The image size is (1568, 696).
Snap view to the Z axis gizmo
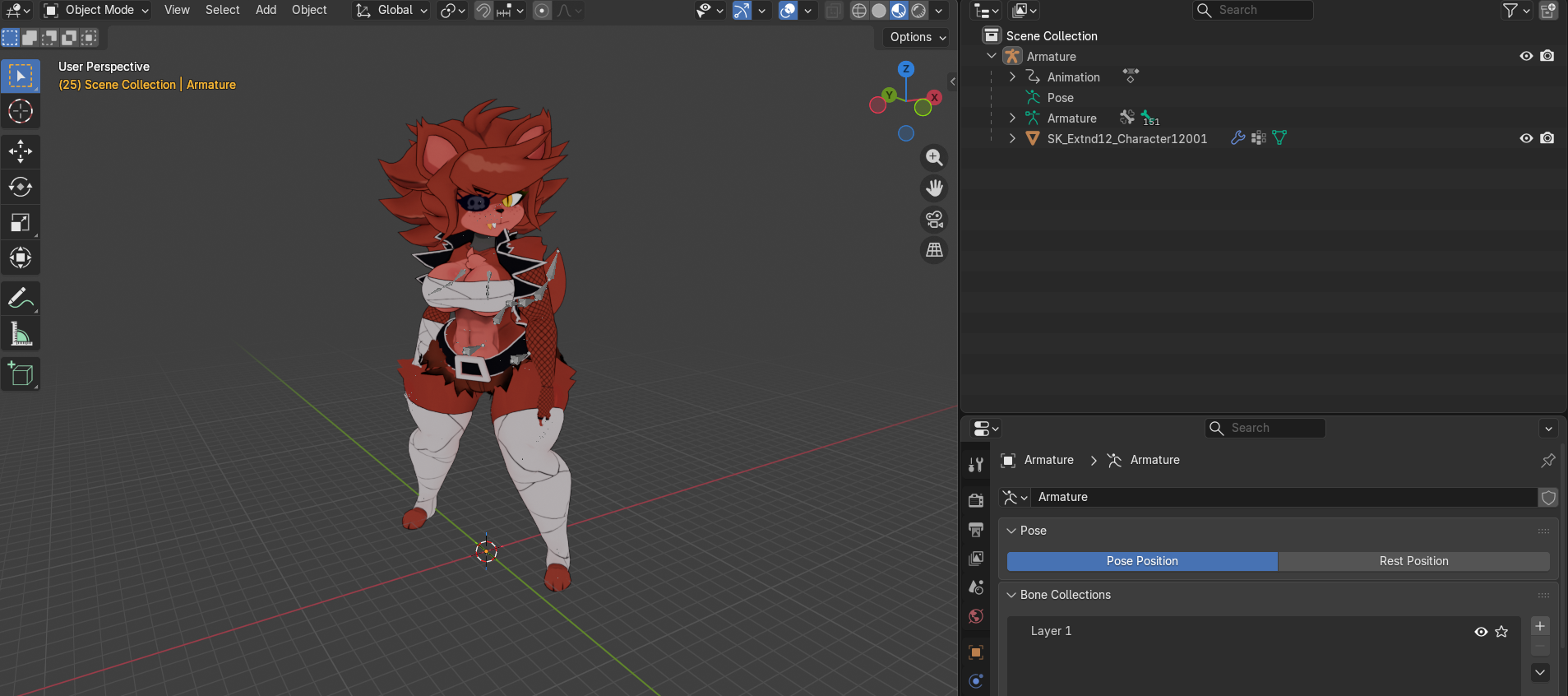tap(906, 69)
